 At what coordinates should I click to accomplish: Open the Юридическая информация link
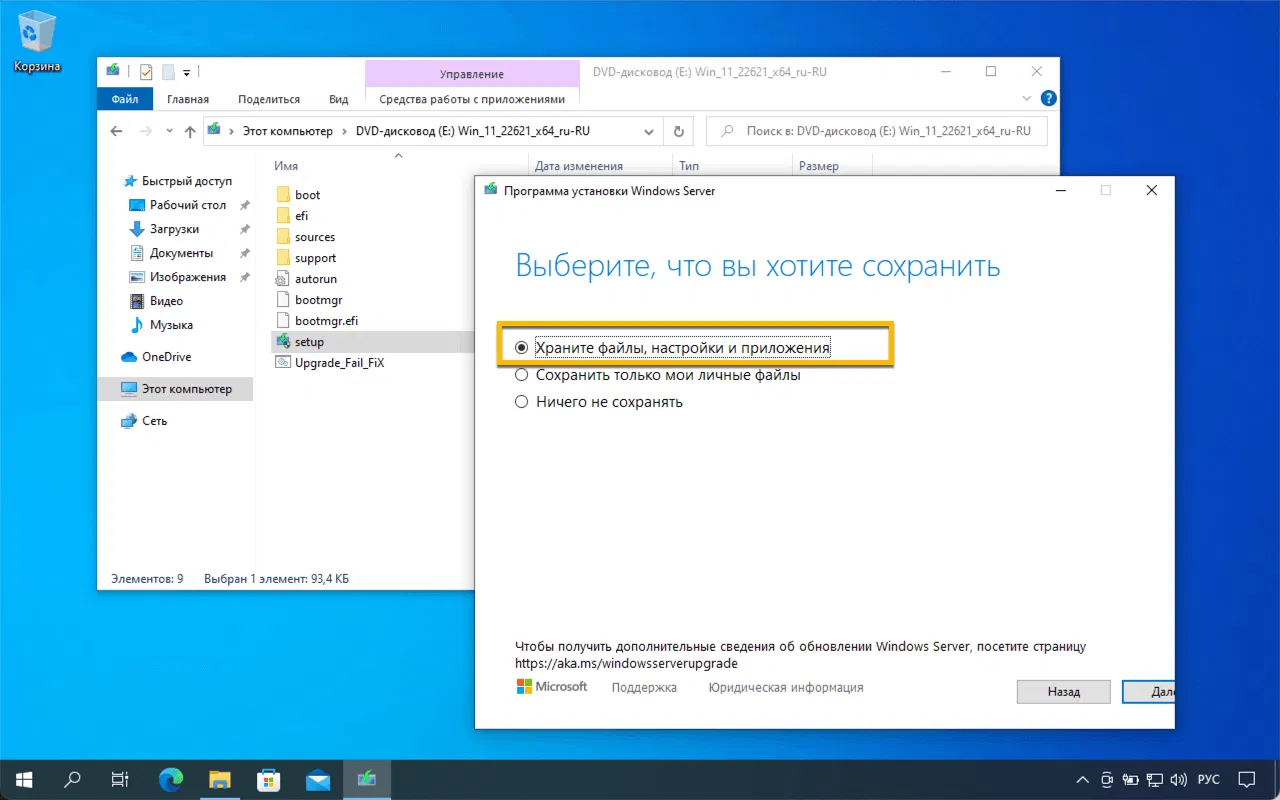point(785,688)
